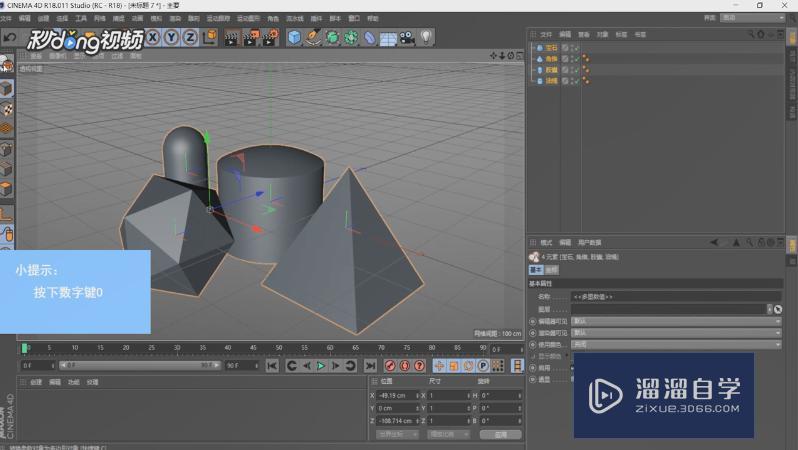The image size is (798, 450).
Task: Click the record active objects button
Action: [390, 365]
